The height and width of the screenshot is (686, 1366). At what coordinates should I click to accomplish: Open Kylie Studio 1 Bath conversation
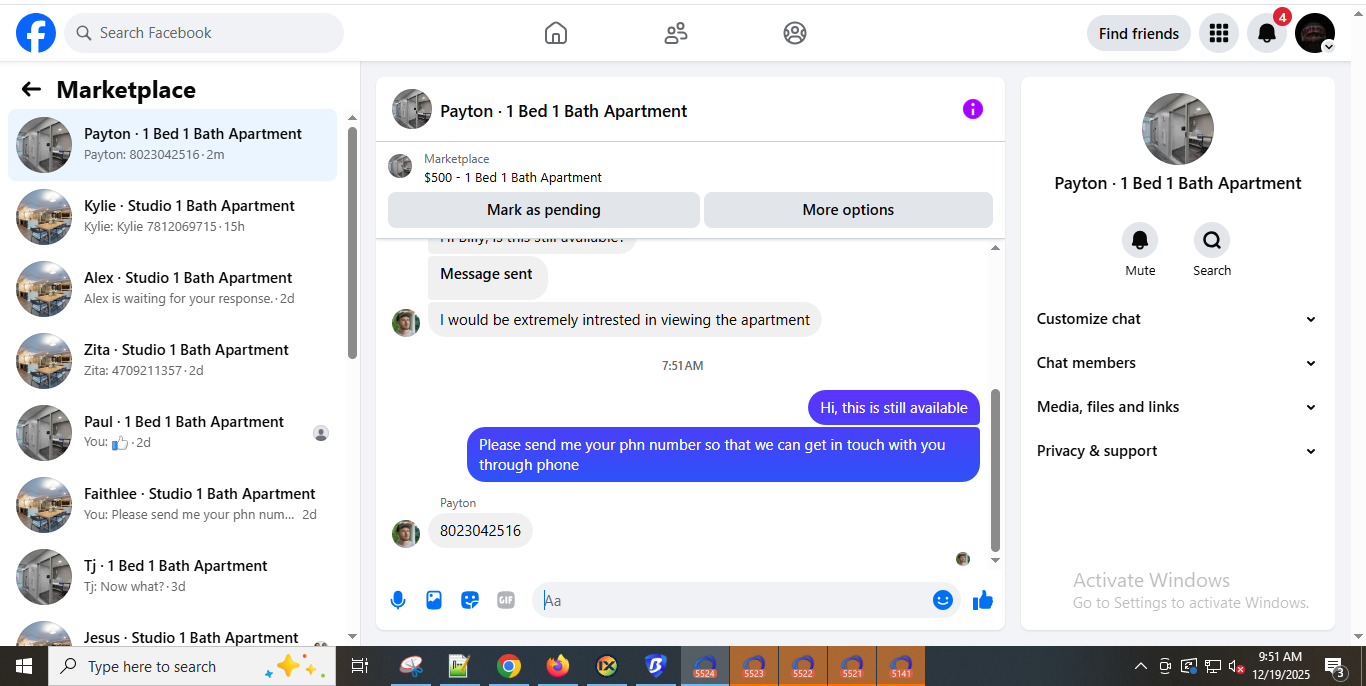click(172, 216)
